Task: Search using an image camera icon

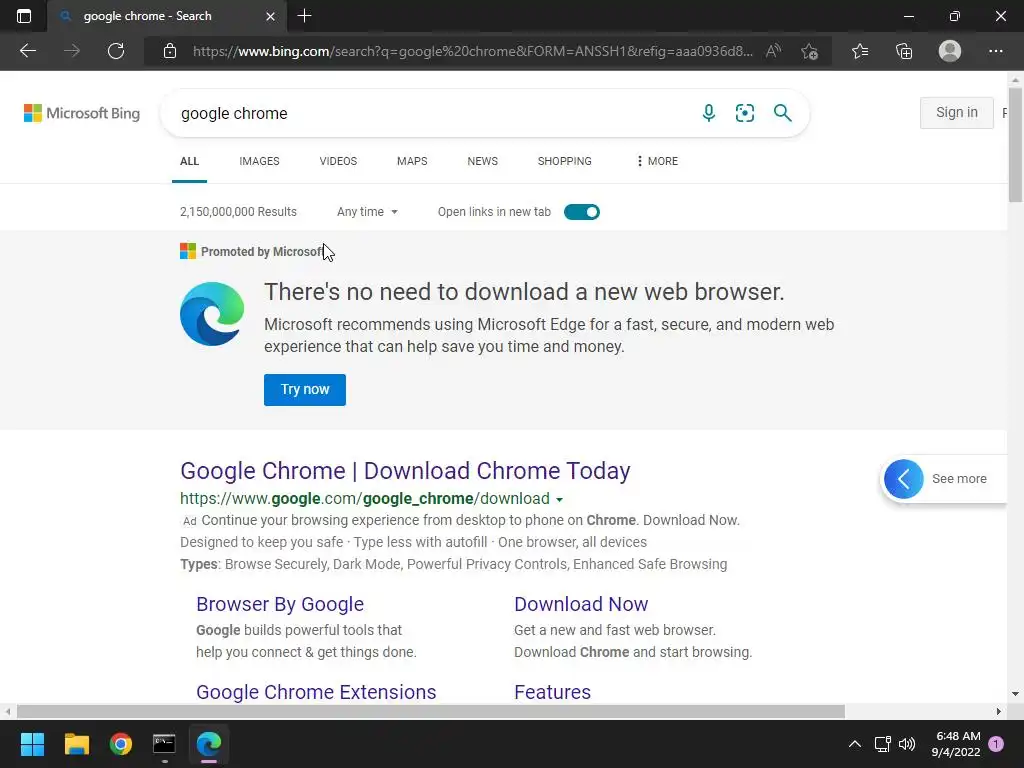Action: tap(744, 113)
